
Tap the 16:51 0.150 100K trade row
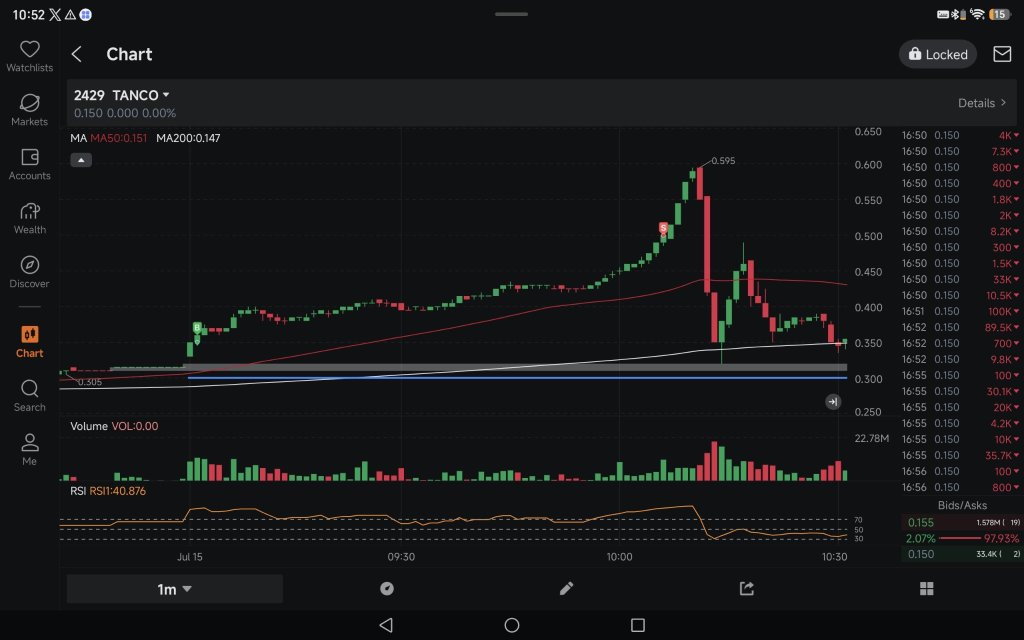(960, 312)
